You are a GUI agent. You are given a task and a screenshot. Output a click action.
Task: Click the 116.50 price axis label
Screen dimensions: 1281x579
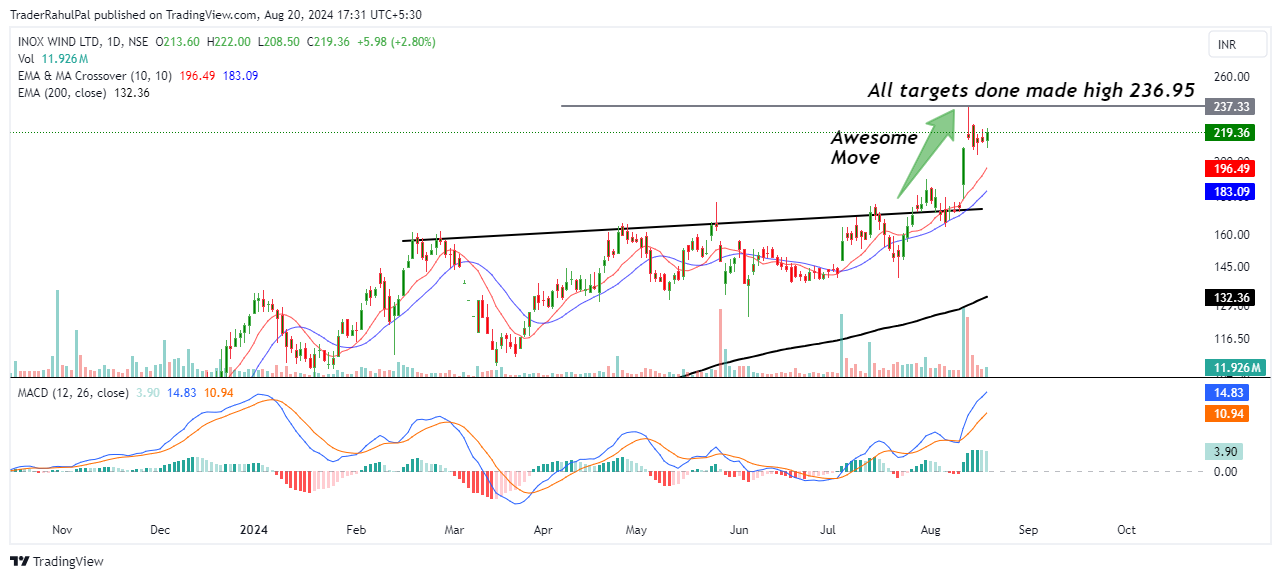[x=1231, y=339]
